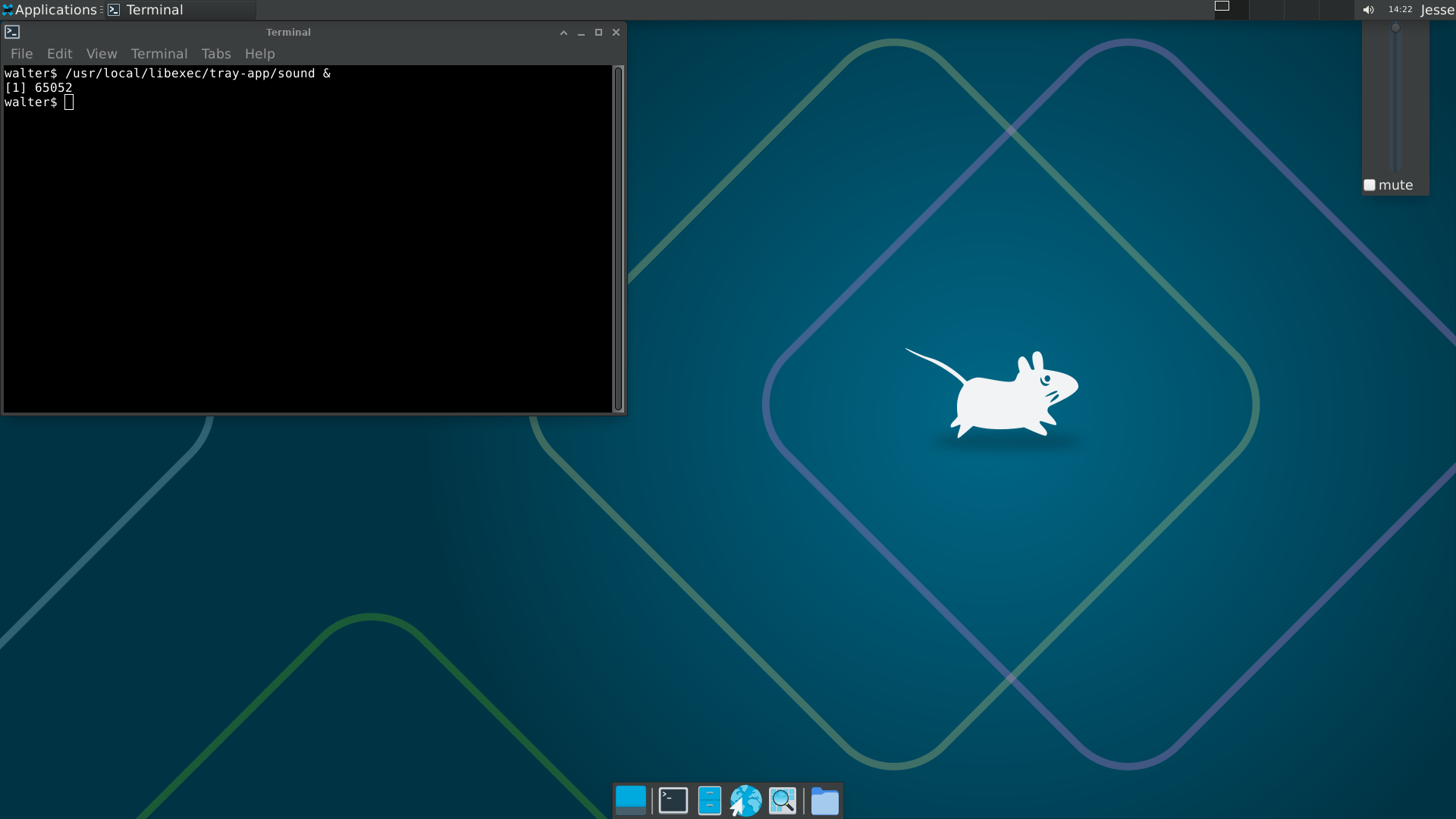Click the job output '[1] 65052' in the terminal
Image resolution: width=1456 pixels, height=819 pixels.
[x=39, y=88]
